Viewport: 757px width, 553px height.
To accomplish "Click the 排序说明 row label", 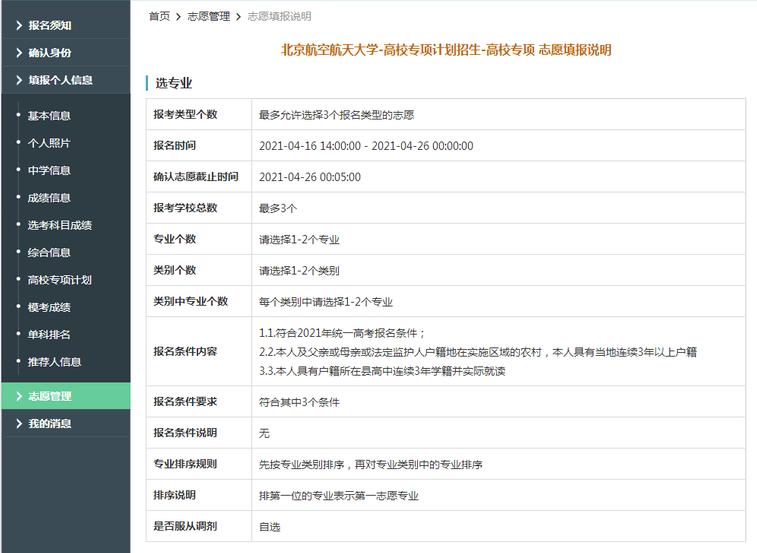I will 174,495.
